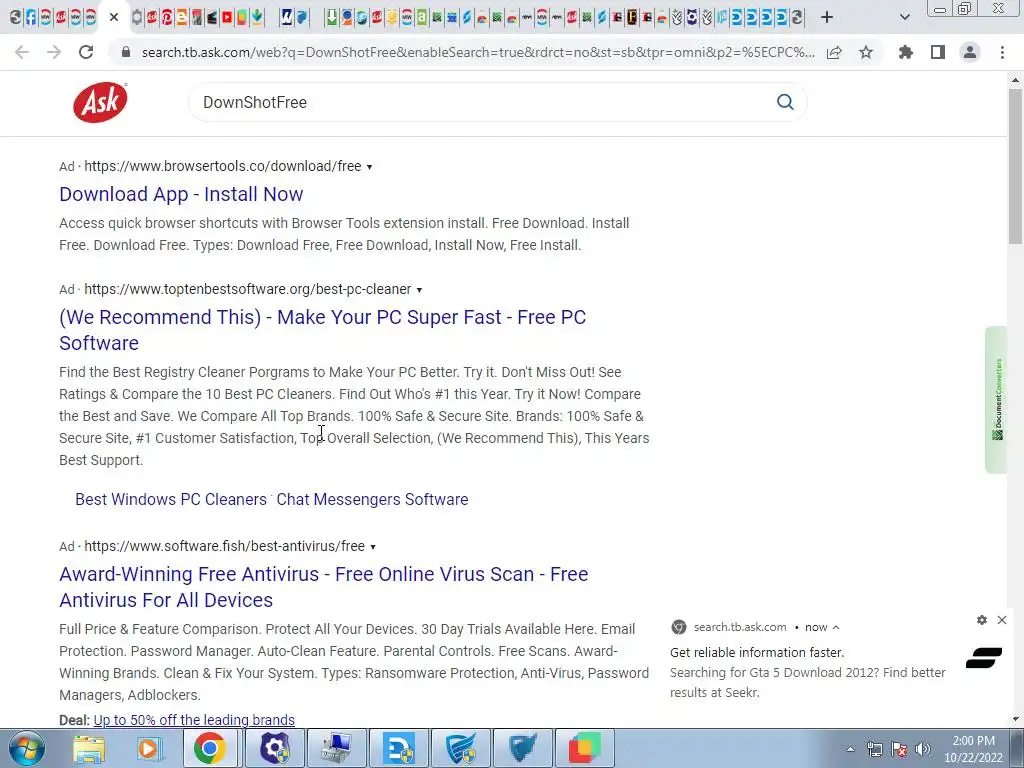
Task: Open 'Up to 50% off the leading brands' deal
Action: [194, 720]
